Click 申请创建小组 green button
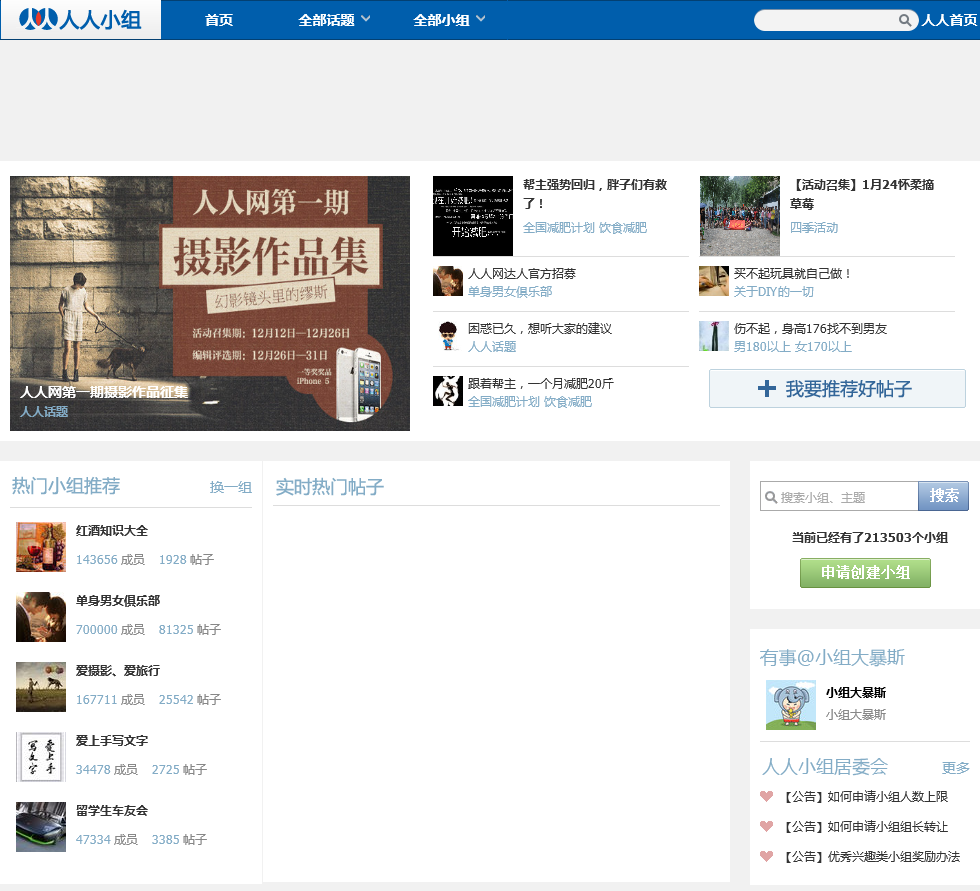980x891 pixels. tap(865, 572)
